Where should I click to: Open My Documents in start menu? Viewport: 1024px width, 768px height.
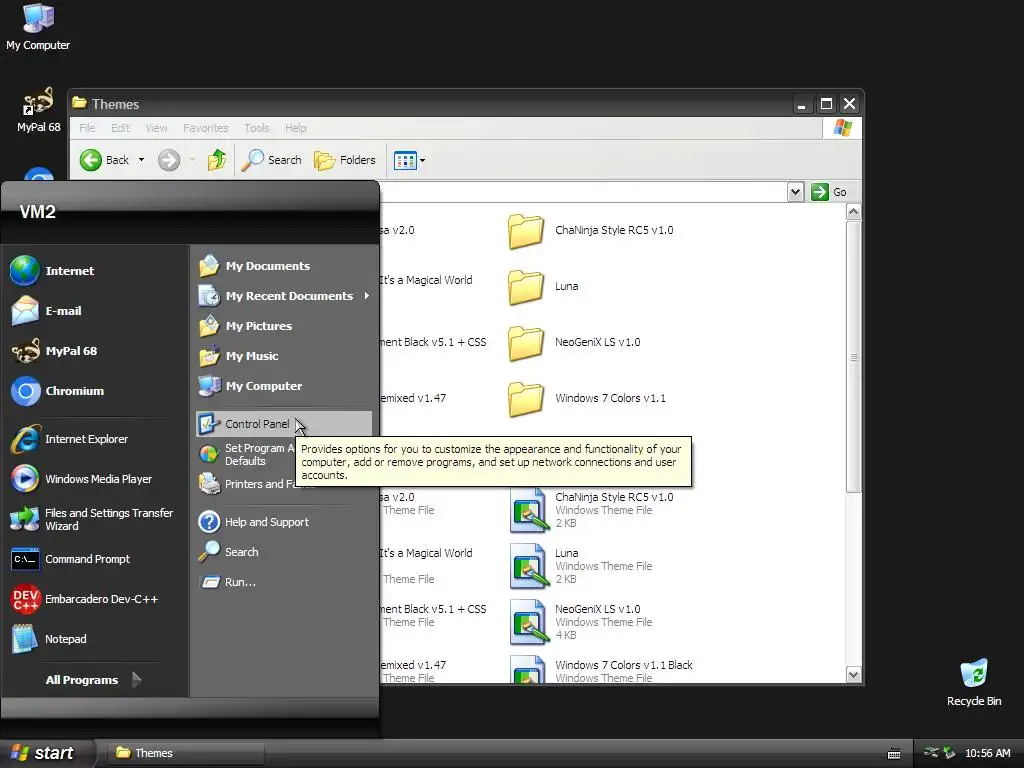click(x=284, y=266)
